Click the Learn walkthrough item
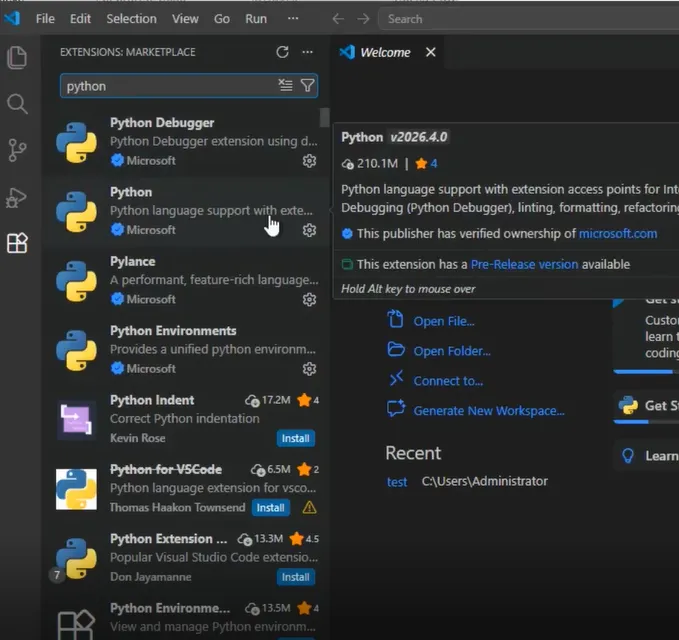 (646, 456)
